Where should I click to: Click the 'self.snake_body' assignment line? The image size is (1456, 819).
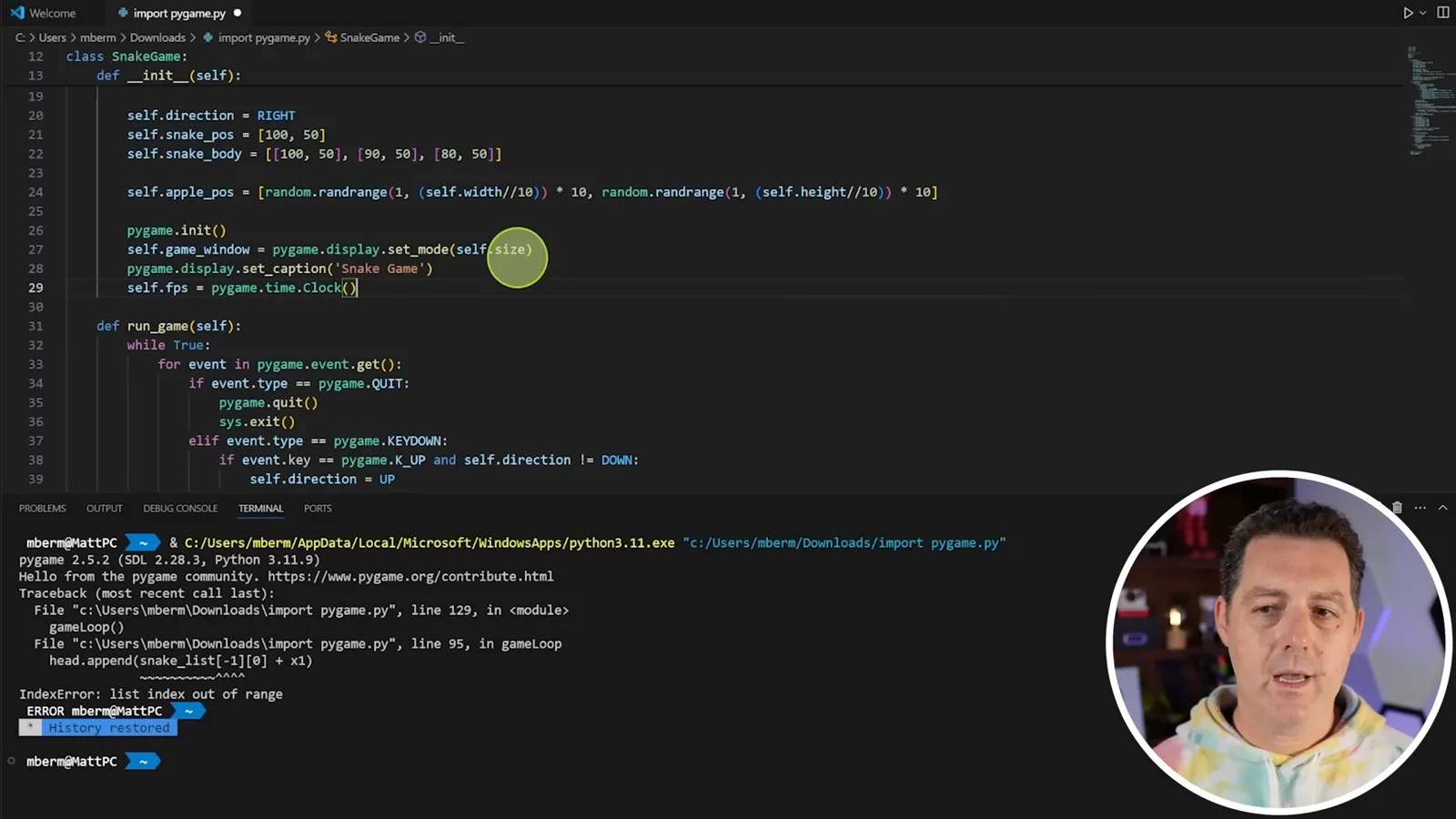[x=314, y=154]
